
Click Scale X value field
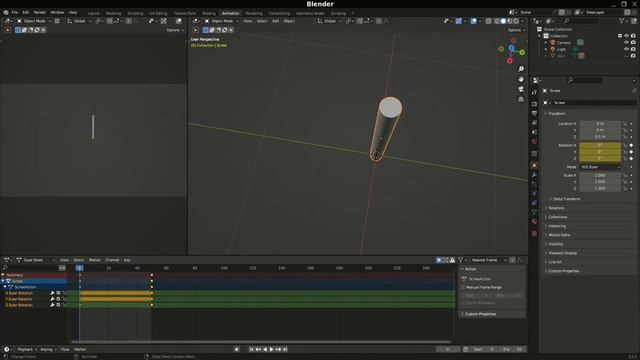(x=600, y=175)
